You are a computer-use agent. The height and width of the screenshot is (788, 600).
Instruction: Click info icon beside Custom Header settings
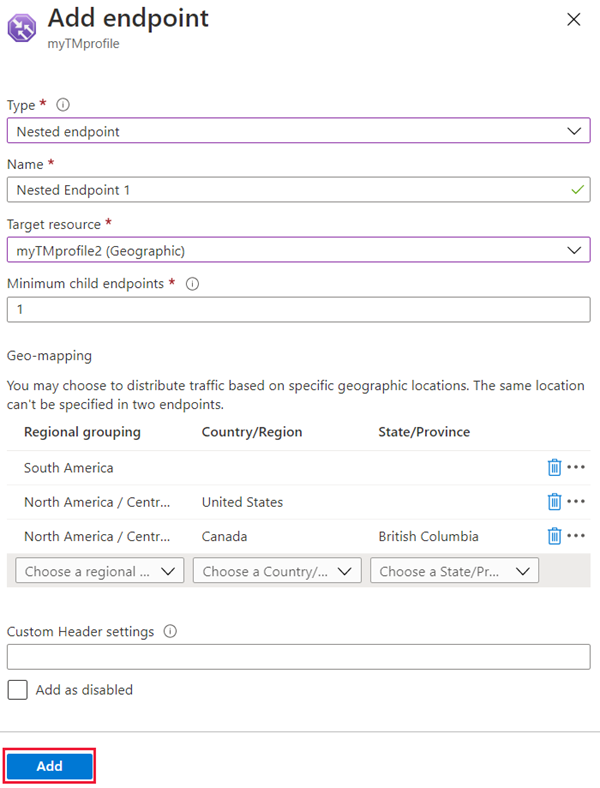point(170,632)
